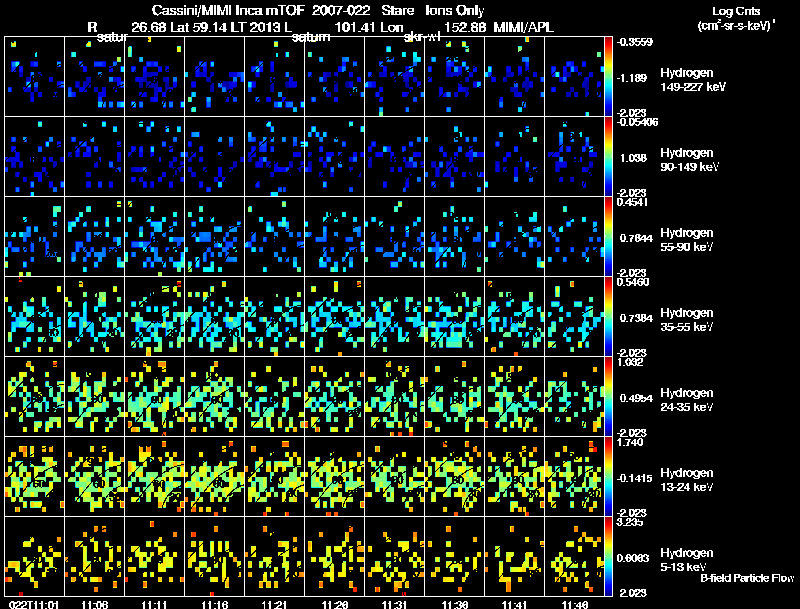
Task: Select the 24-35 keV panel at 11:41
Action: click(x=514, y=397)
